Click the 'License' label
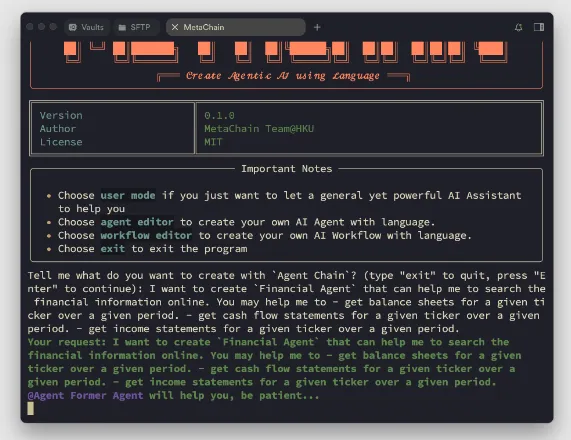This screenshot has height=440, width=571. tap(61, 142)
